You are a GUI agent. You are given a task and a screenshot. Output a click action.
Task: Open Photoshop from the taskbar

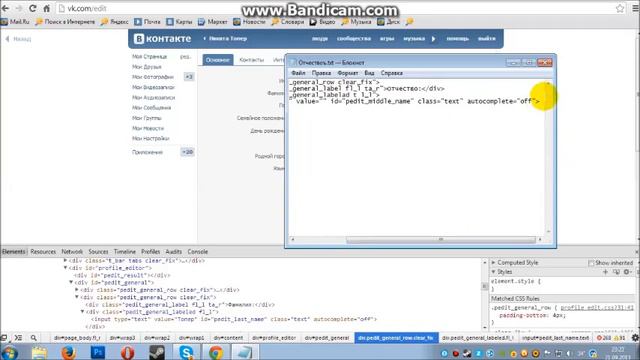98,352
